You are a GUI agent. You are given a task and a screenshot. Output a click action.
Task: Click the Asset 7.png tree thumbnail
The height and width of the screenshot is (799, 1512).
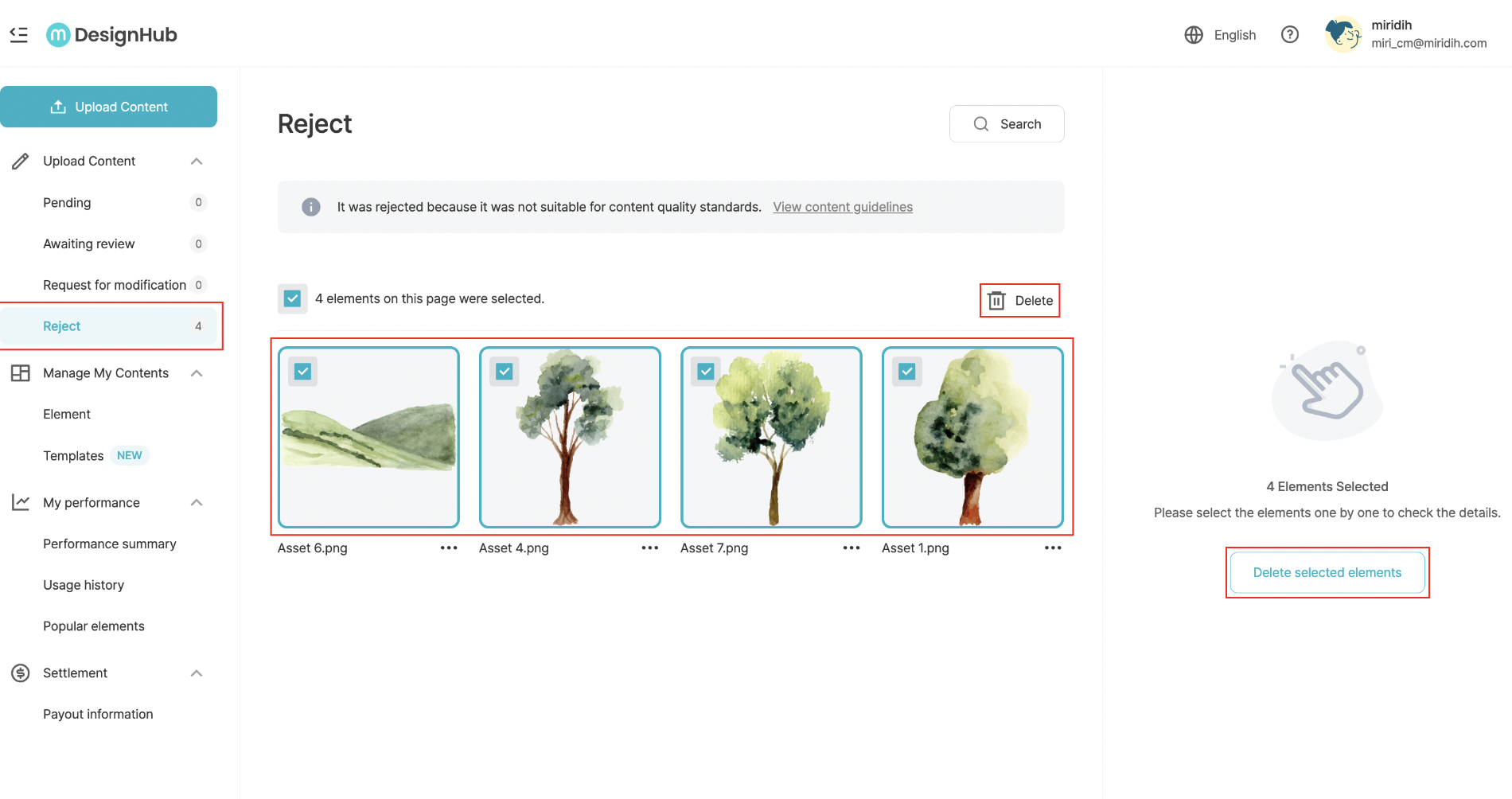click(770, 438)
